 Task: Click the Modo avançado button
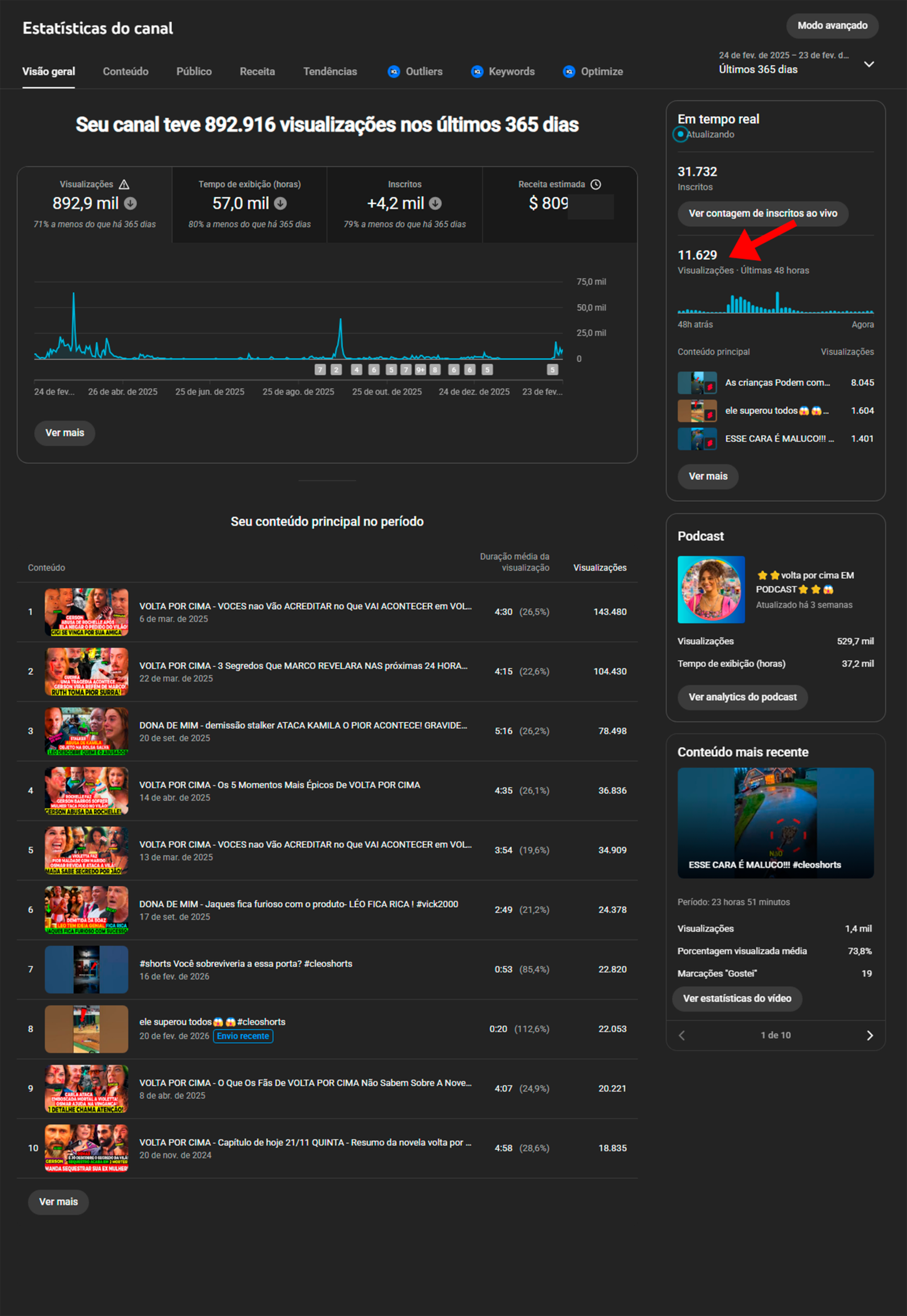833,26
